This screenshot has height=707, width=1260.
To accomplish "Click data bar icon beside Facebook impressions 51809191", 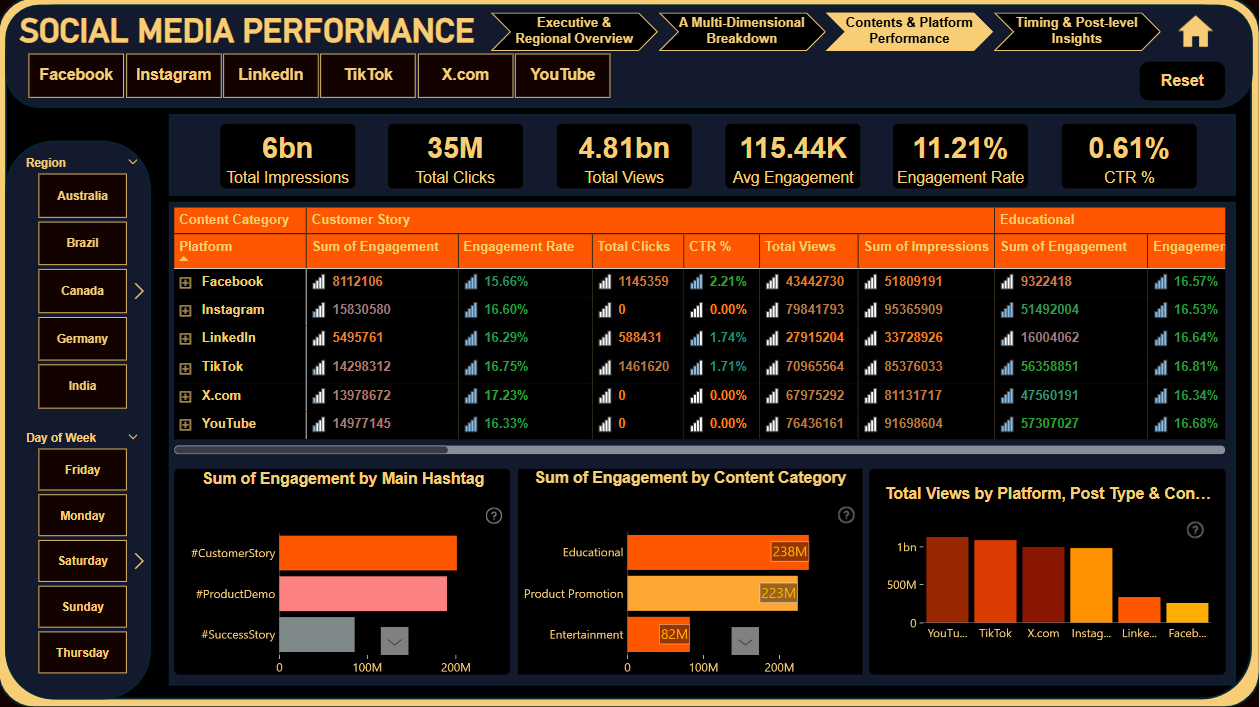I will (x=871, y=282).
